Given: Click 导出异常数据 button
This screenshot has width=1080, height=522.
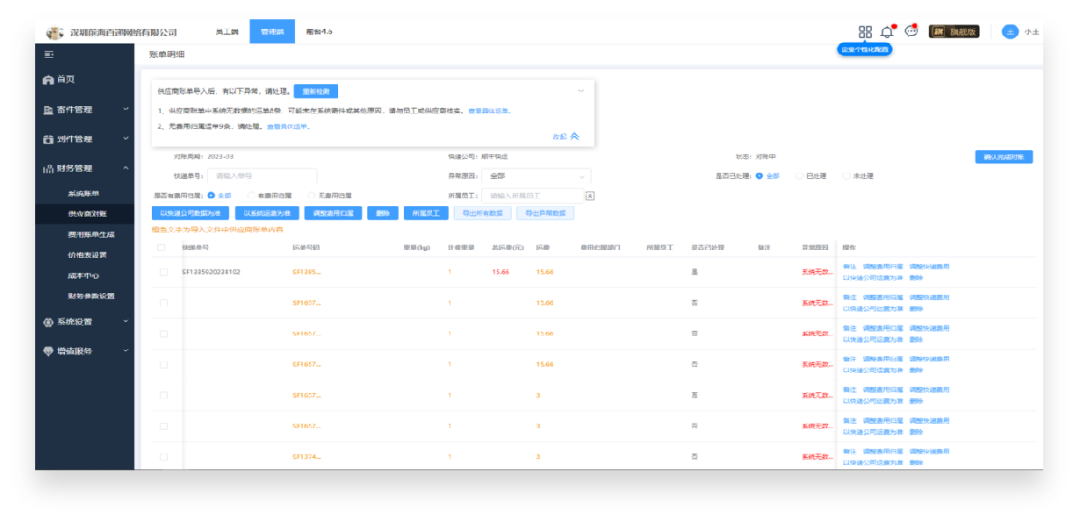Looking at the screenshot, I should [546, 213].
